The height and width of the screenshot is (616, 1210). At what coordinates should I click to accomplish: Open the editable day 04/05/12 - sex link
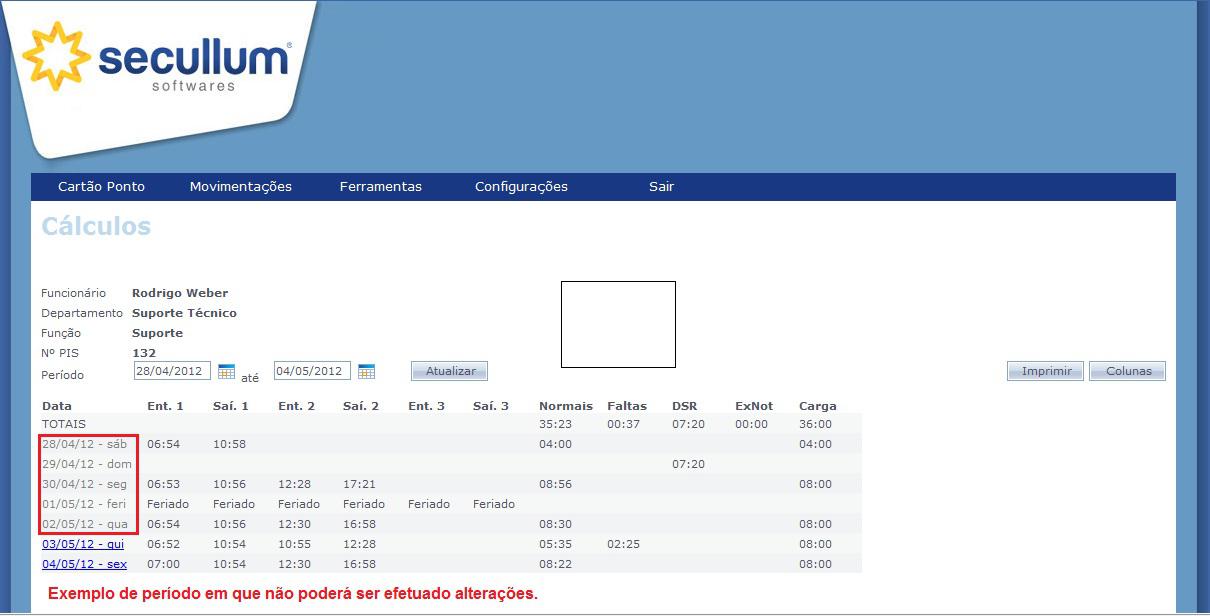[83, 564]
